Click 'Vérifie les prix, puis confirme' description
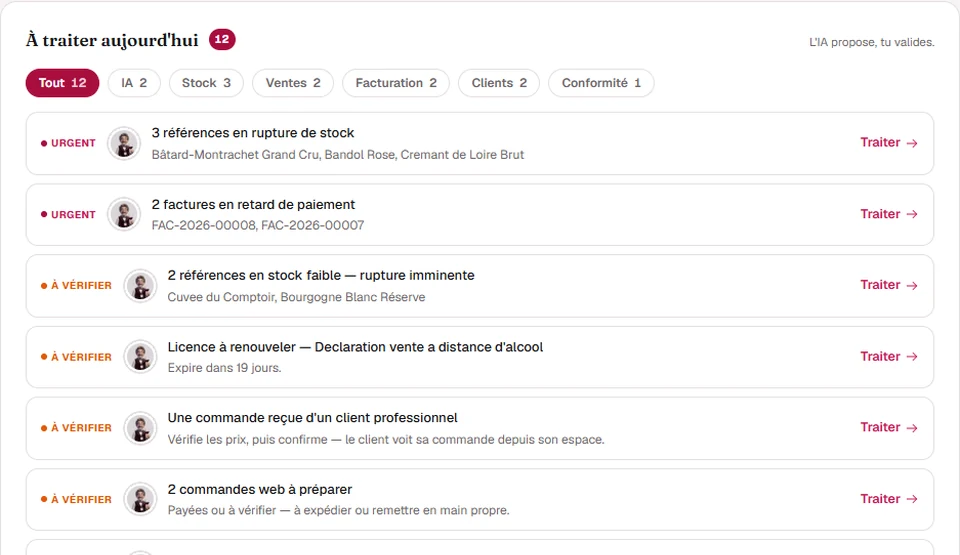 (386, 440)
